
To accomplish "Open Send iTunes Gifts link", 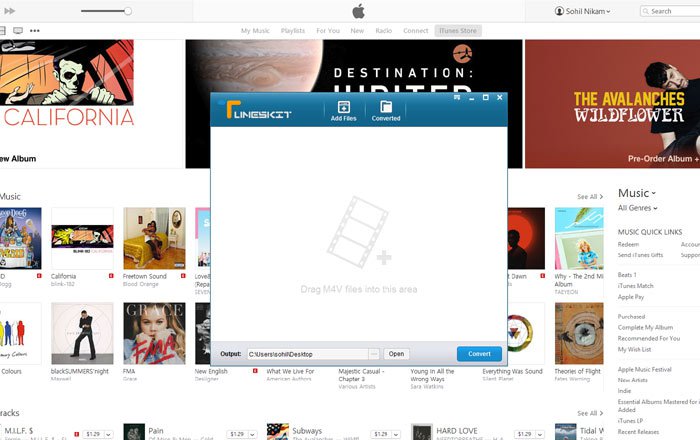I will coord(640,255).
